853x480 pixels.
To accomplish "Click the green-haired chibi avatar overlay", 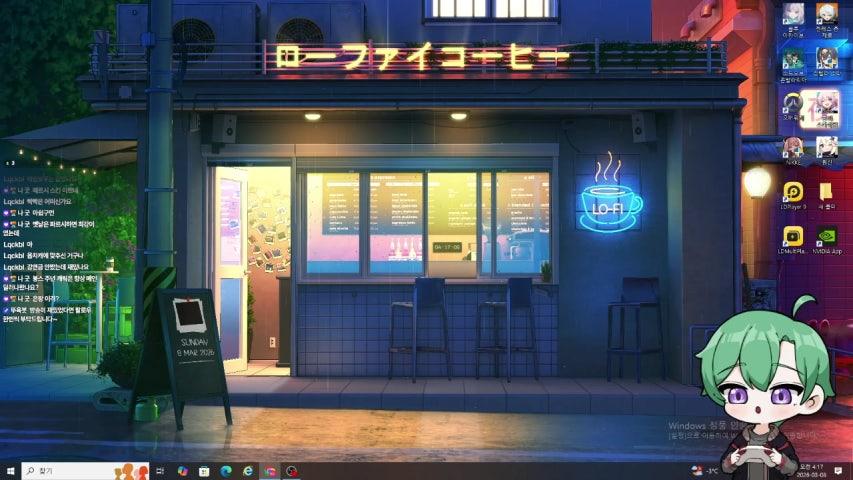I will point(764,389).
